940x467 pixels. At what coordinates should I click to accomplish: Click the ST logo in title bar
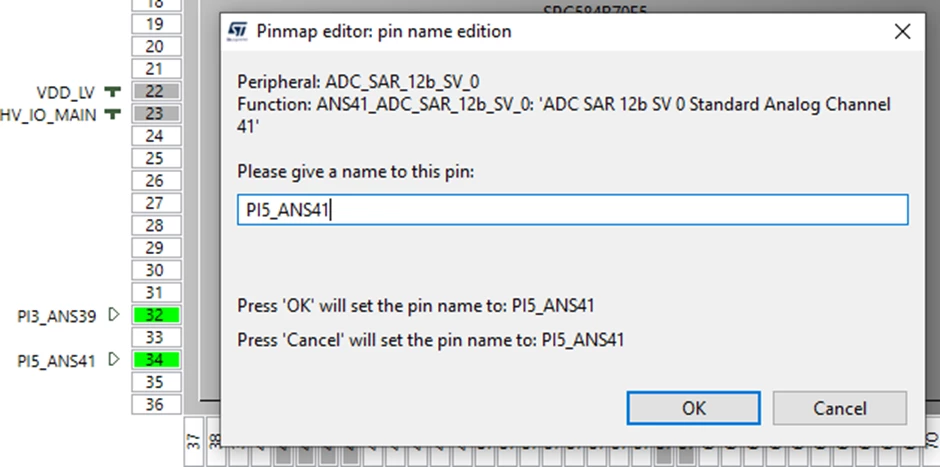click(237, 32)
